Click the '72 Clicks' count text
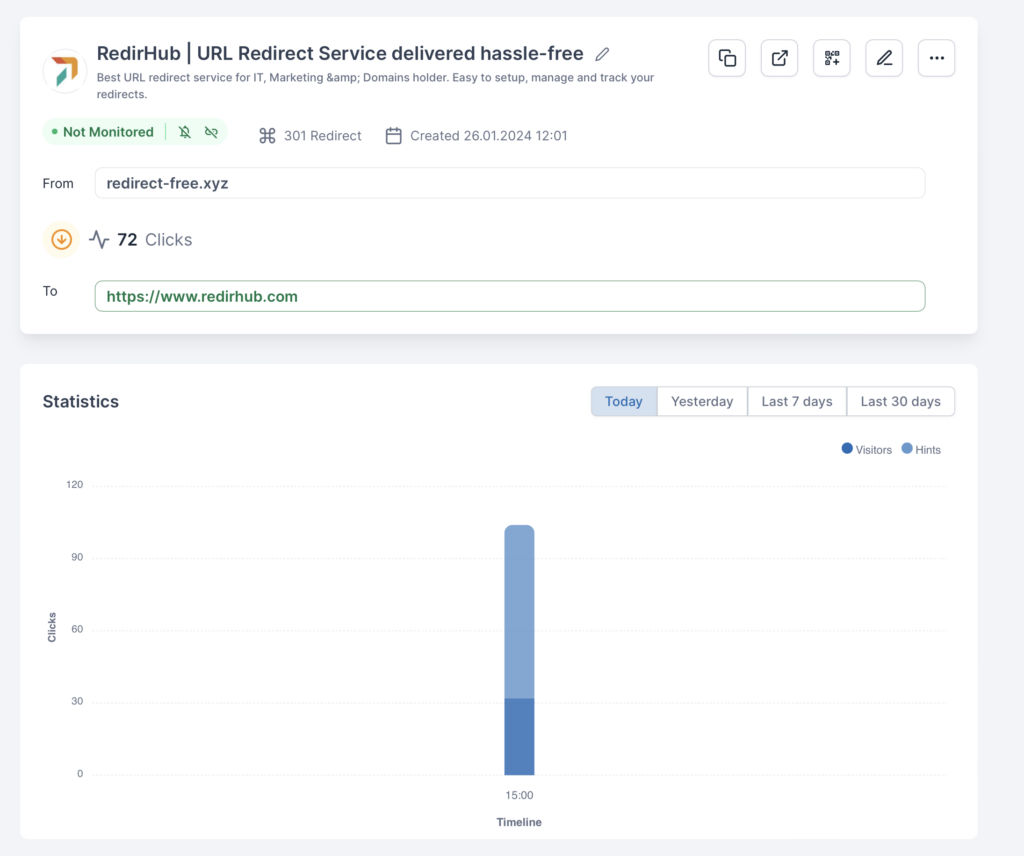 coord(155,240)
